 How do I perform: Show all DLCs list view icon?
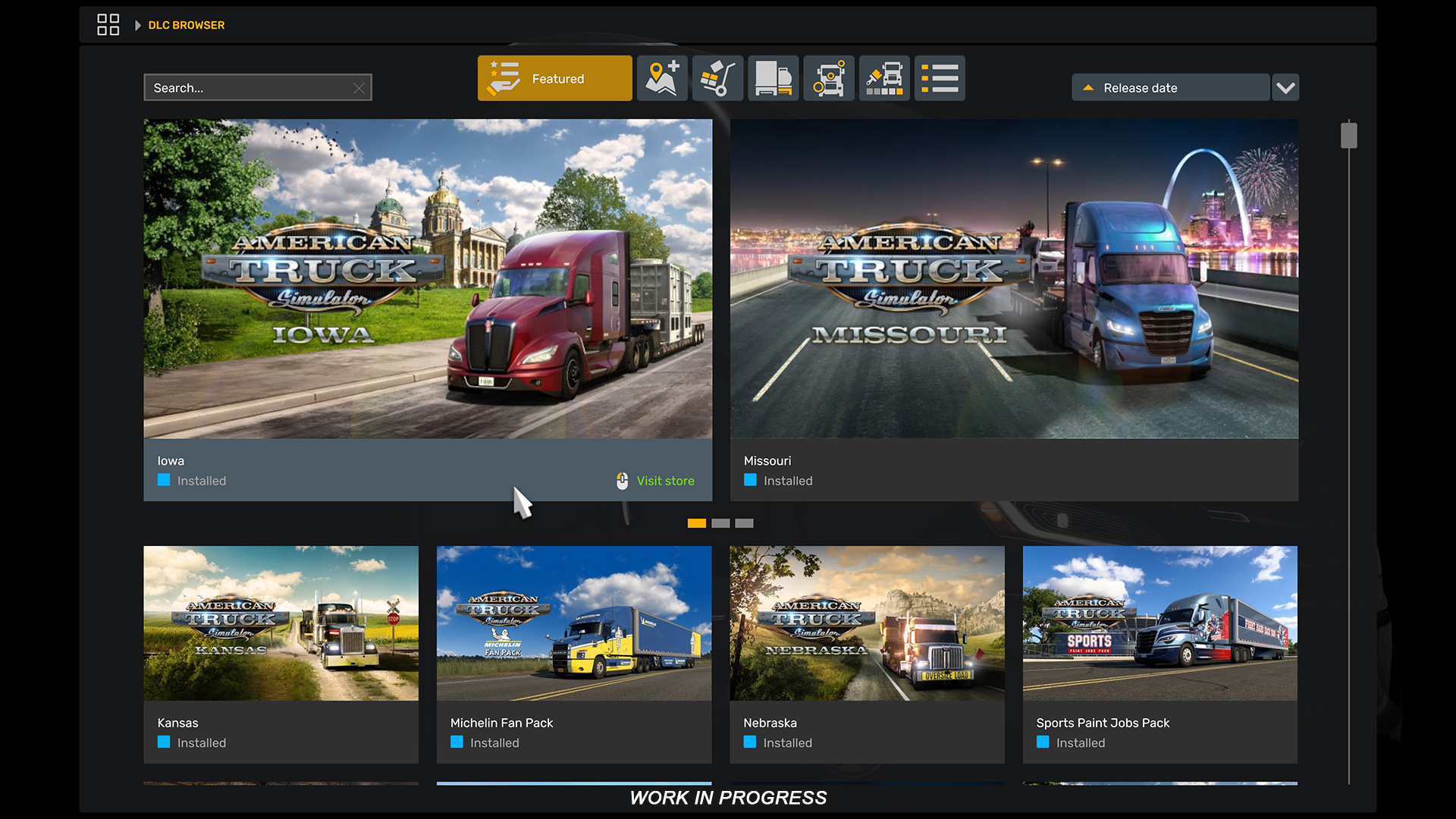tap(940, 78)
